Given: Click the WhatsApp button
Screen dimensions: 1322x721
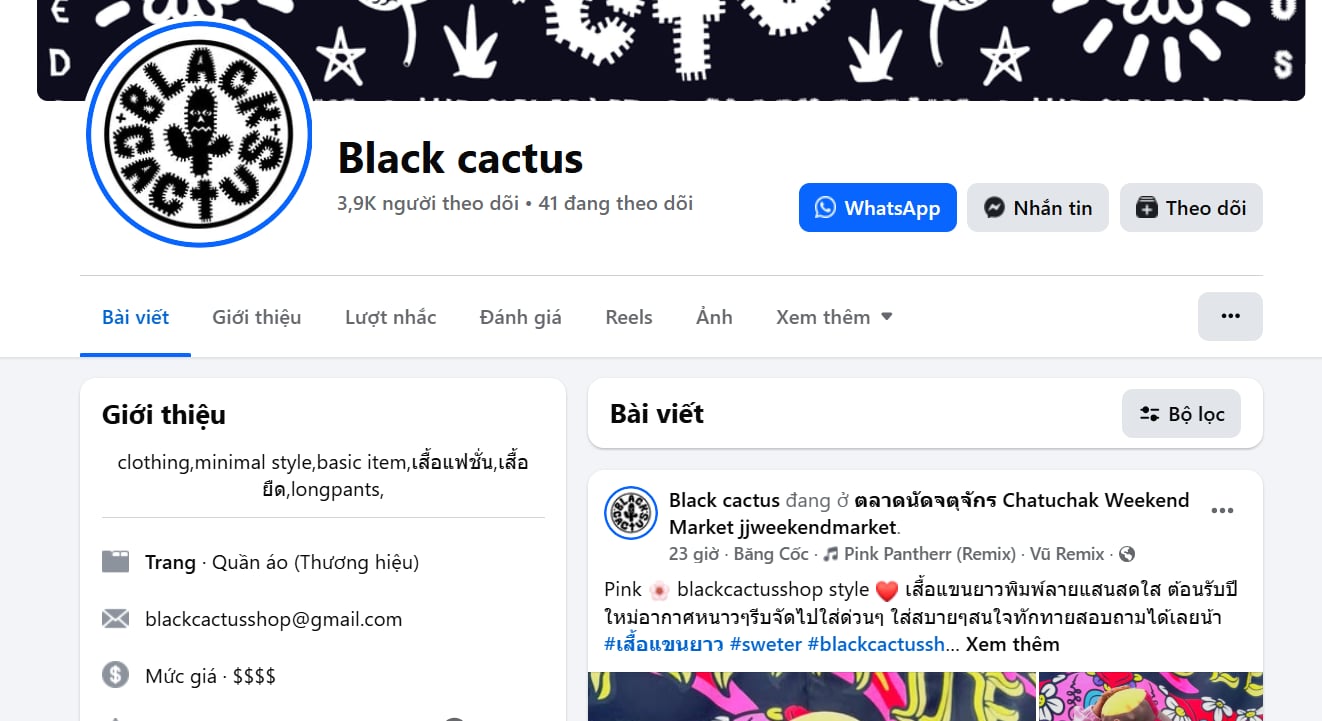Looking at the screenshot, I should pyautogui.click(x=878, y=208).
